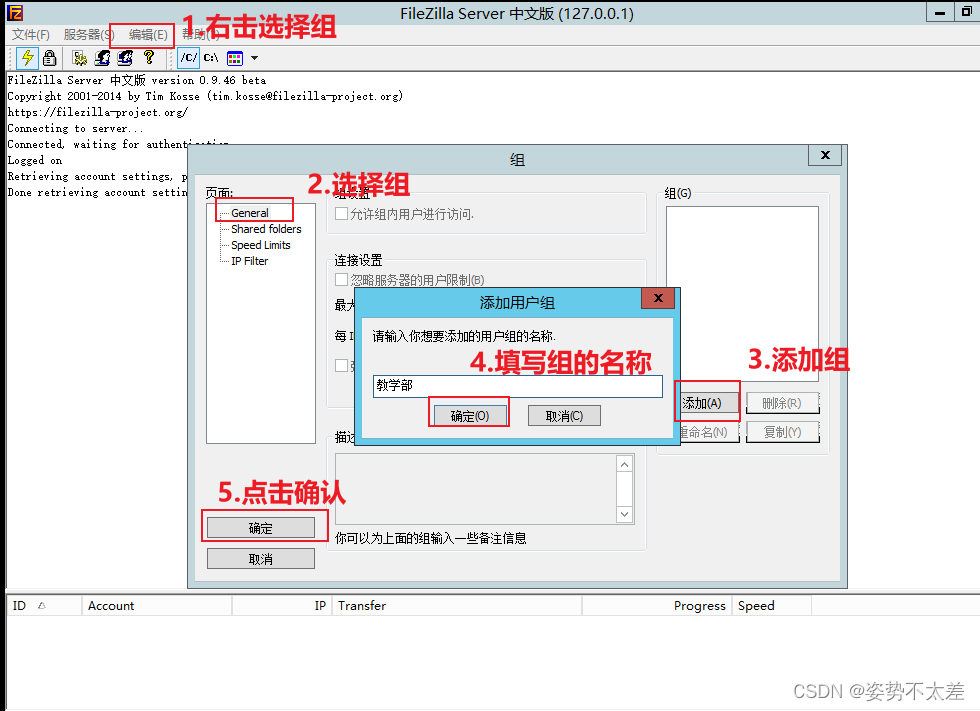Select the Speed Limits page
This screenshot has height=711, width=980.
coord(261,245)
